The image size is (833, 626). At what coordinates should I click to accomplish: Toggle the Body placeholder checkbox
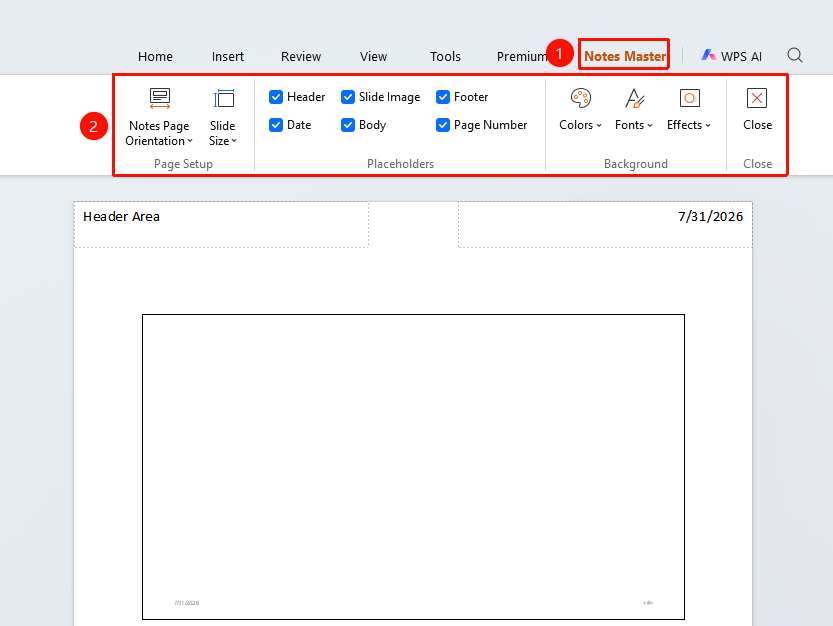coord(347,125)
